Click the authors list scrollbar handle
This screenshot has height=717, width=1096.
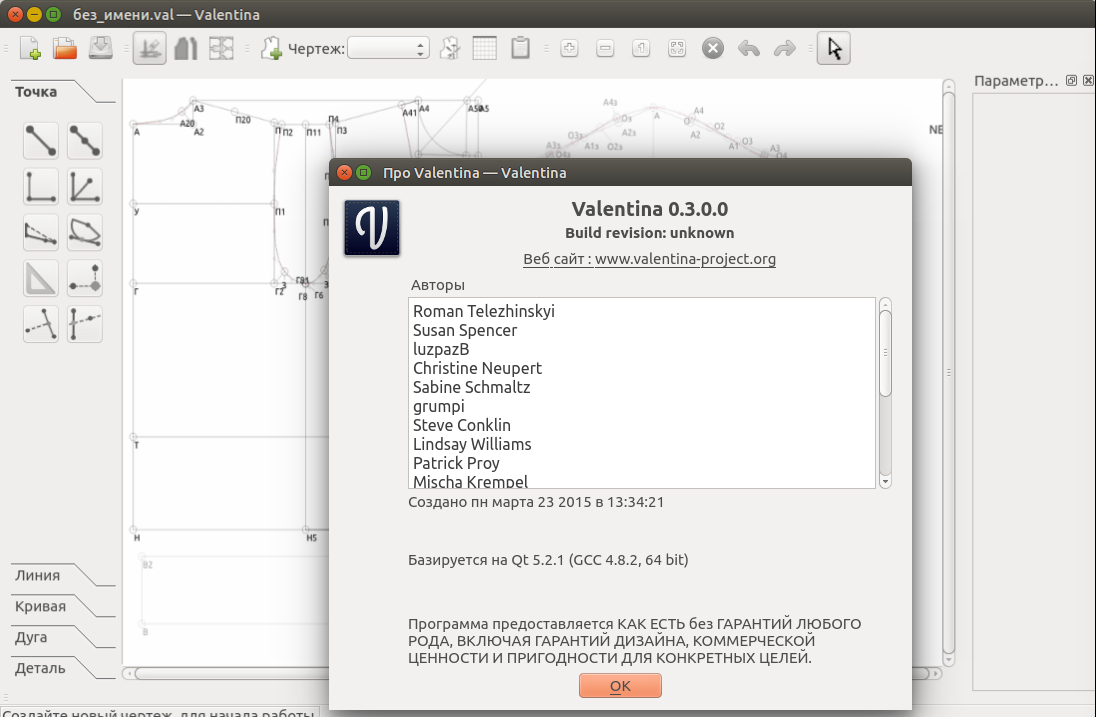coord(885,353)
